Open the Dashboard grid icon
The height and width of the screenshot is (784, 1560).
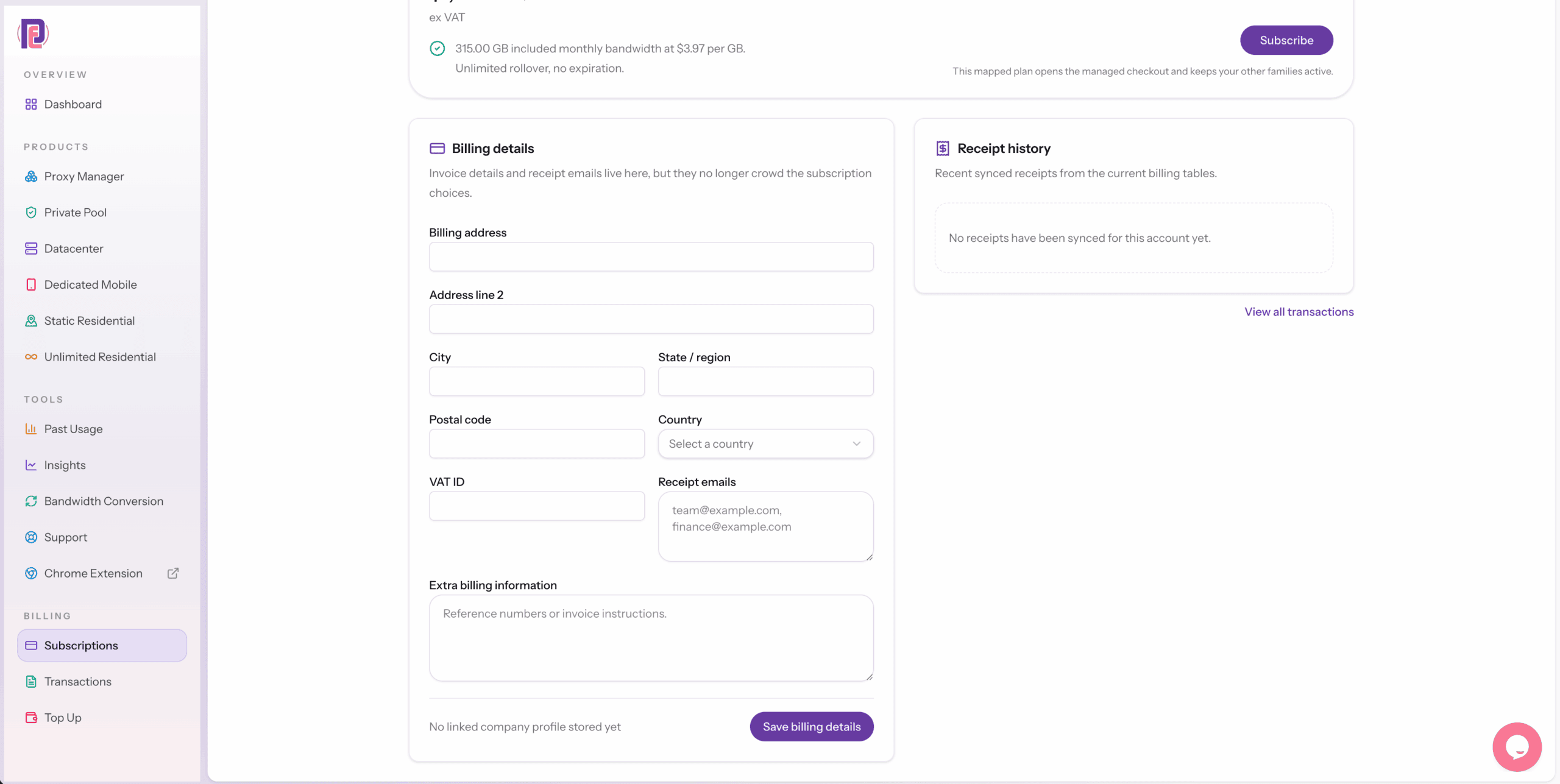tap(31, 104)
